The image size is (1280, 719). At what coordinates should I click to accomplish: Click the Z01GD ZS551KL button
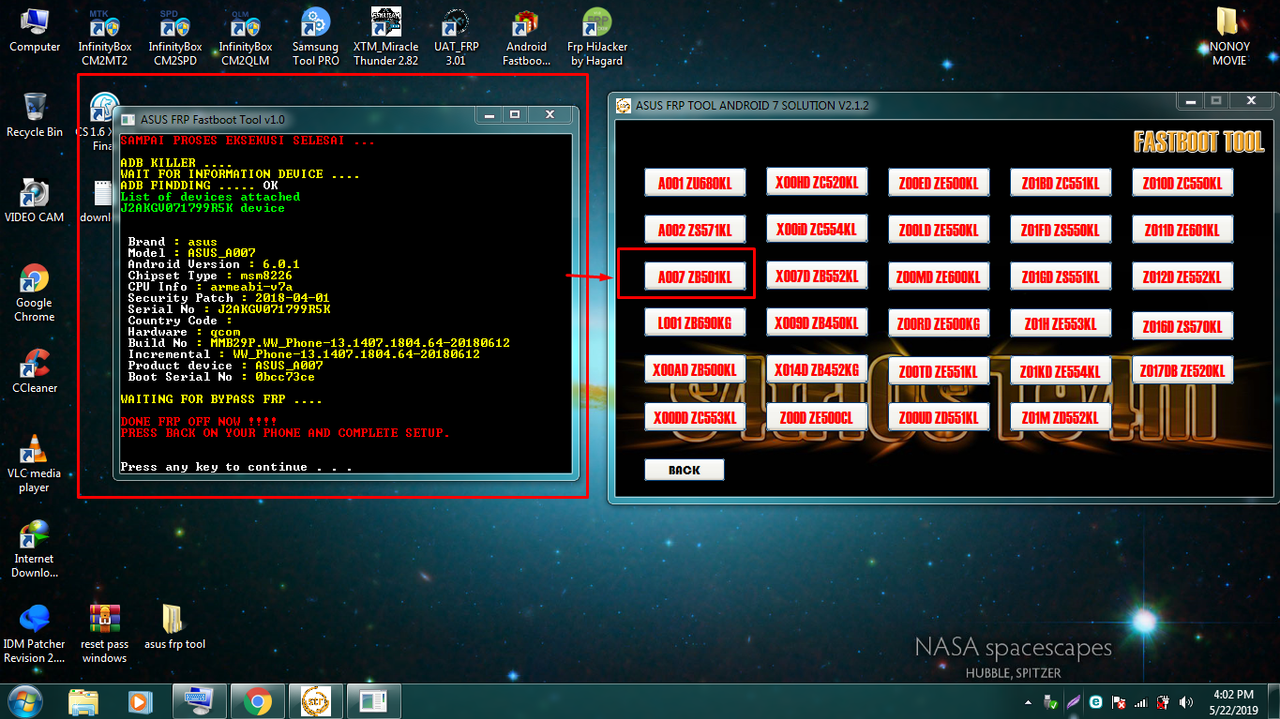[x=1060, y=277]
